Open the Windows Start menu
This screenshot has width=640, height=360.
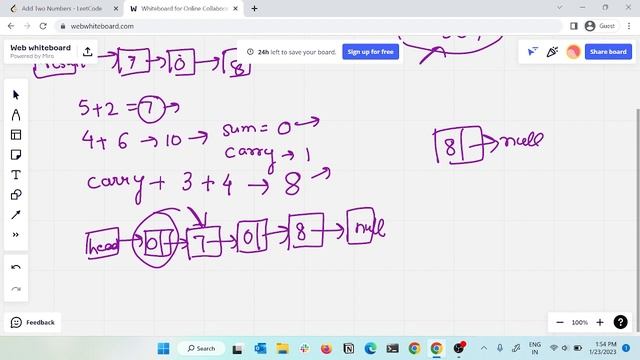163,348
